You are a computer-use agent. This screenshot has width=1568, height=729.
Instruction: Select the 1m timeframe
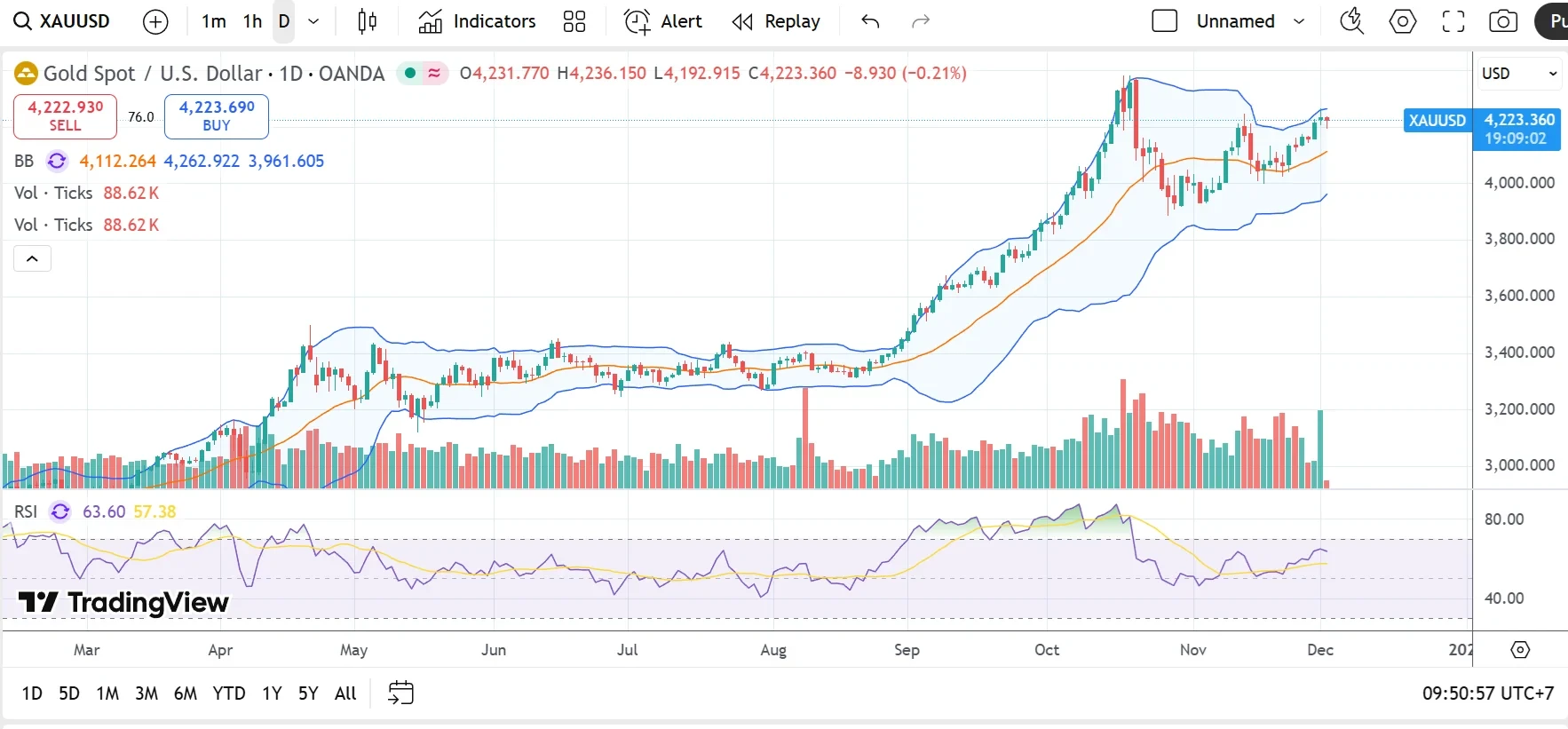(x=213, y=21)
